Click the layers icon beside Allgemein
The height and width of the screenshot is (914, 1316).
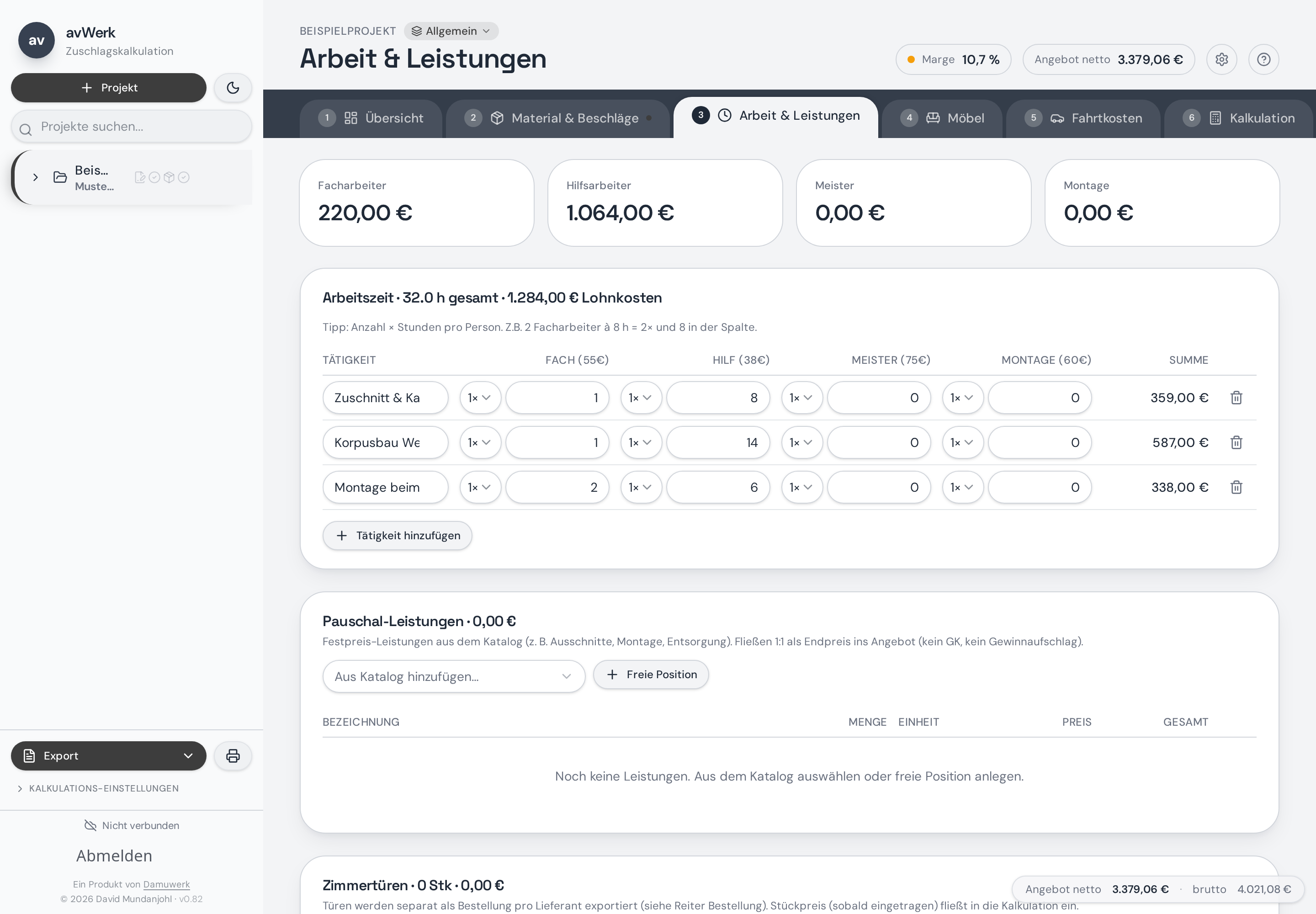pos(416,31)
